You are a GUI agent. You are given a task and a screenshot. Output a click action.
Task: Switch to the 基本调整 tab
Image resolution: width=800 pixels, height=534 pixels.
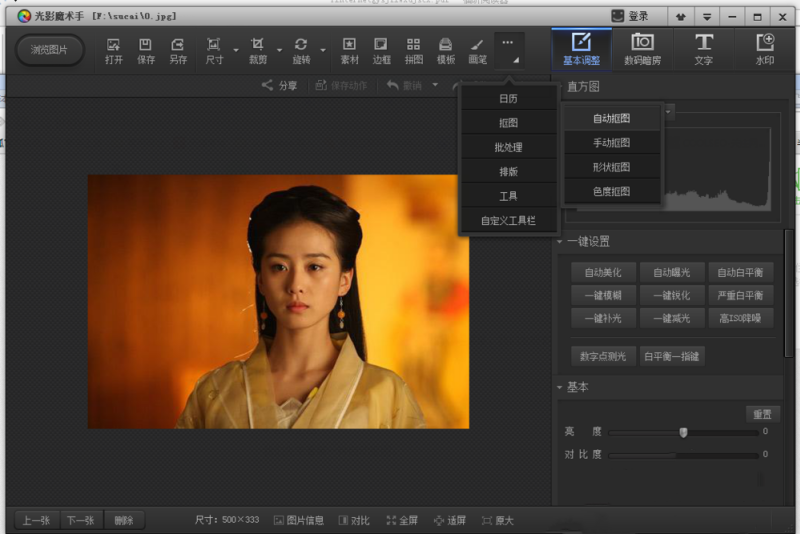pyautogui.click(x=581, y=48)
